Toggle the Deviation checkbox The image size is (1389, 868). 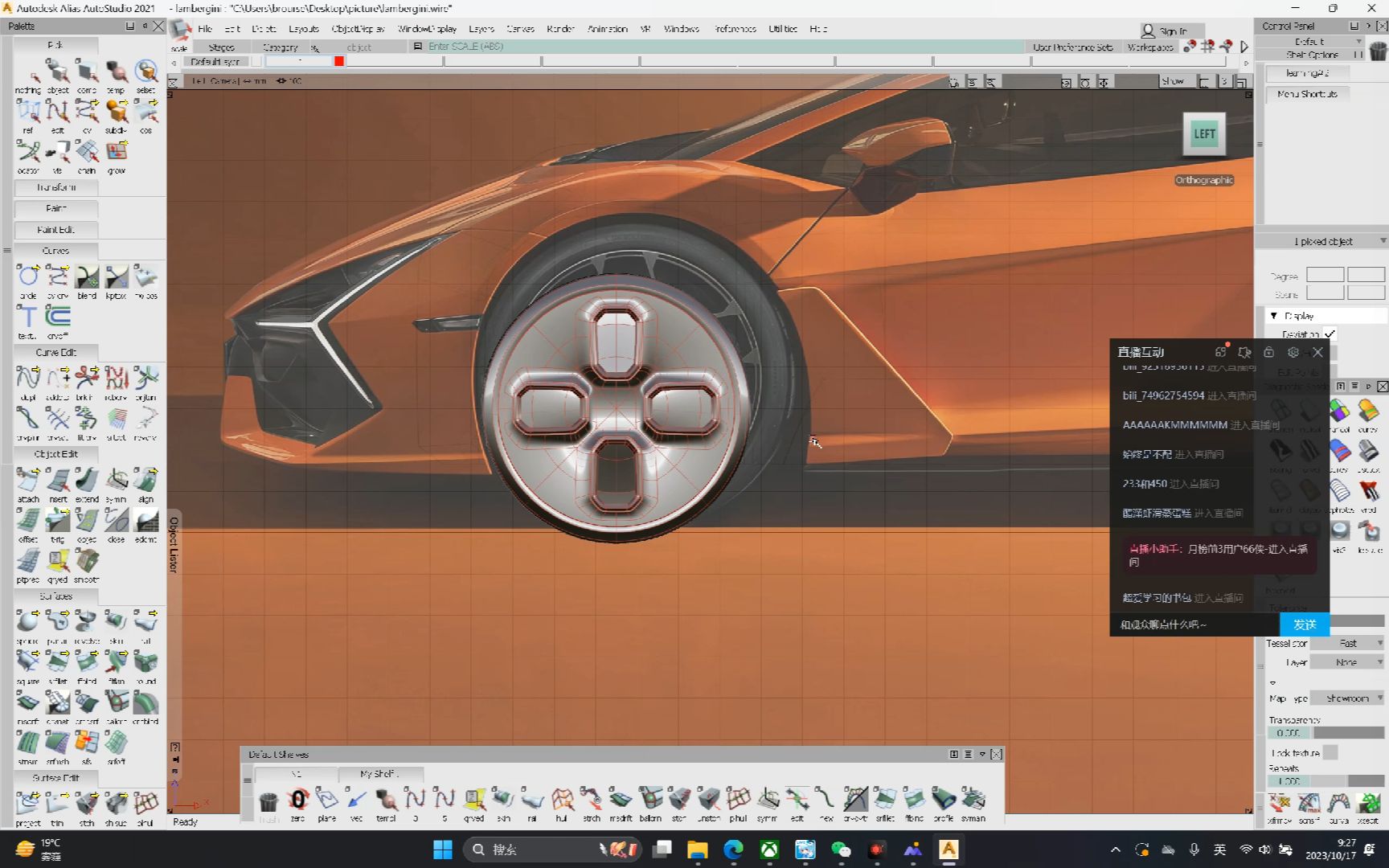tap(1330, 334)
